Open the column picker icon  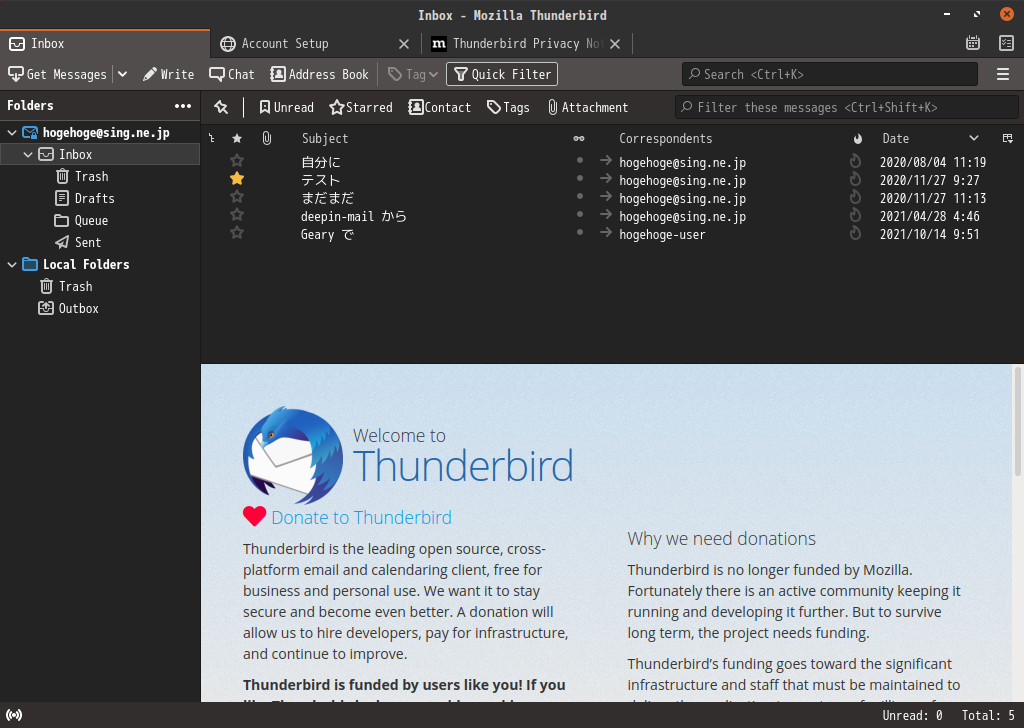click(1008, 138)
